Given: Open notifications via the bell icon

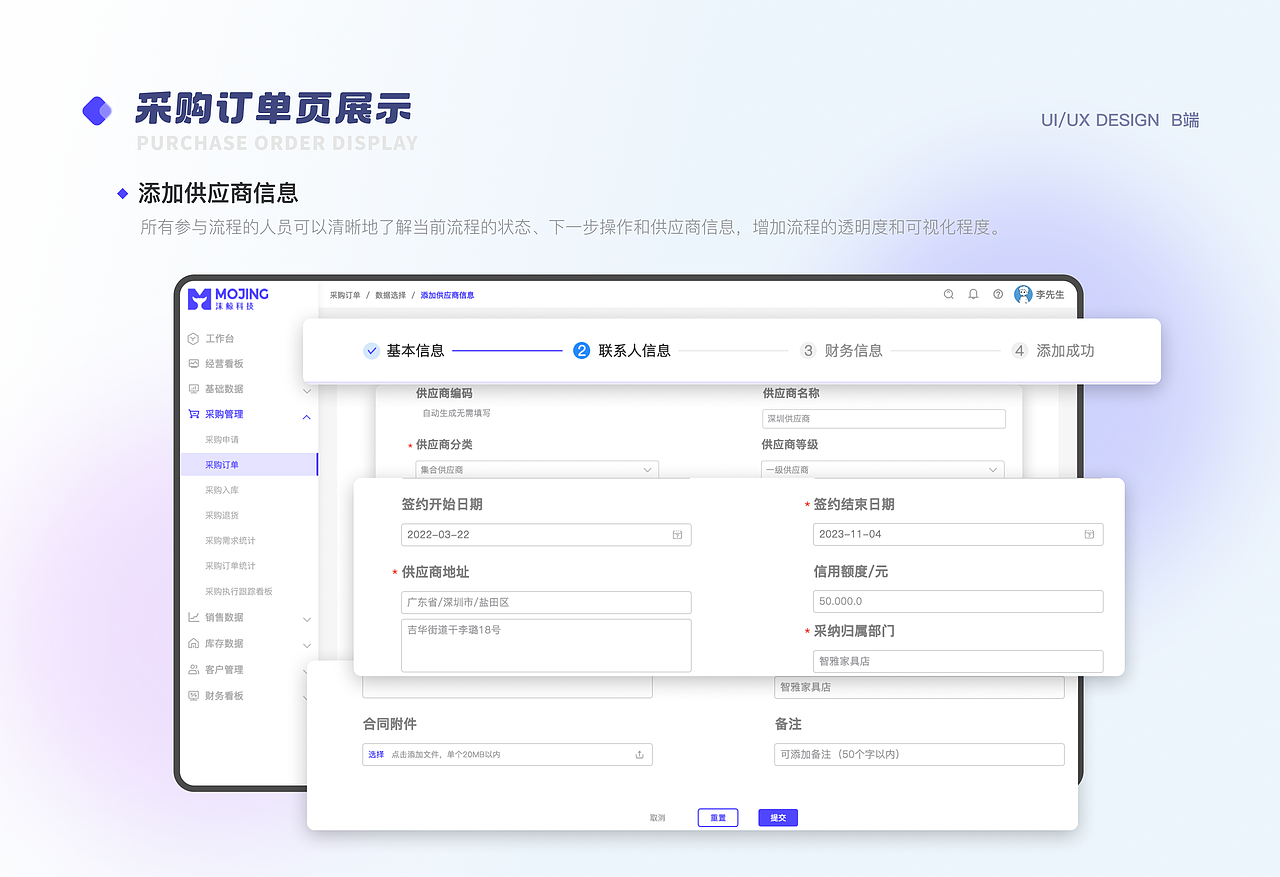Looking at the screenshot, I should click(973, 295).
